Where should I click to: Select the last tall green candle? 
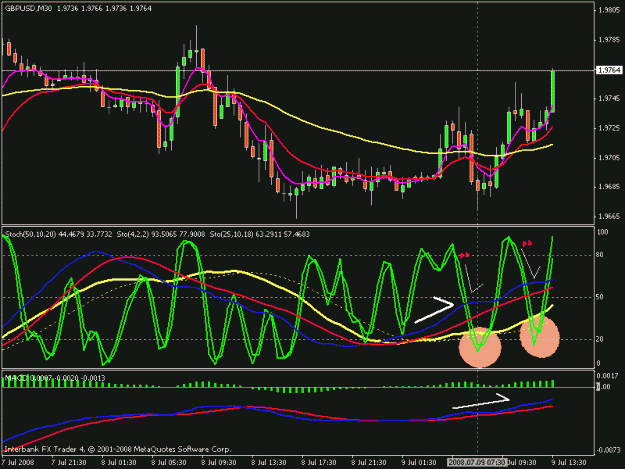[x=553, y=91]
